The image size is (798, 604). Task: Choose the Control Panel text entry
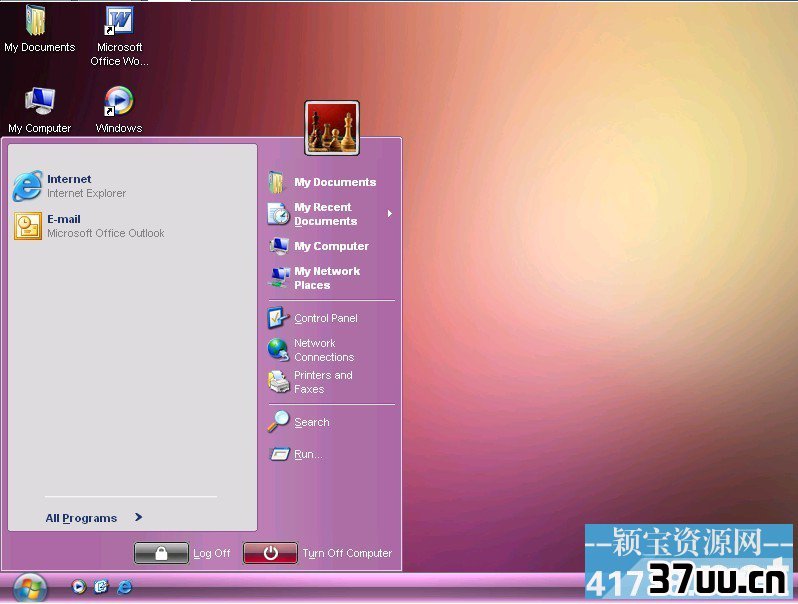click(x=326, y=318)
